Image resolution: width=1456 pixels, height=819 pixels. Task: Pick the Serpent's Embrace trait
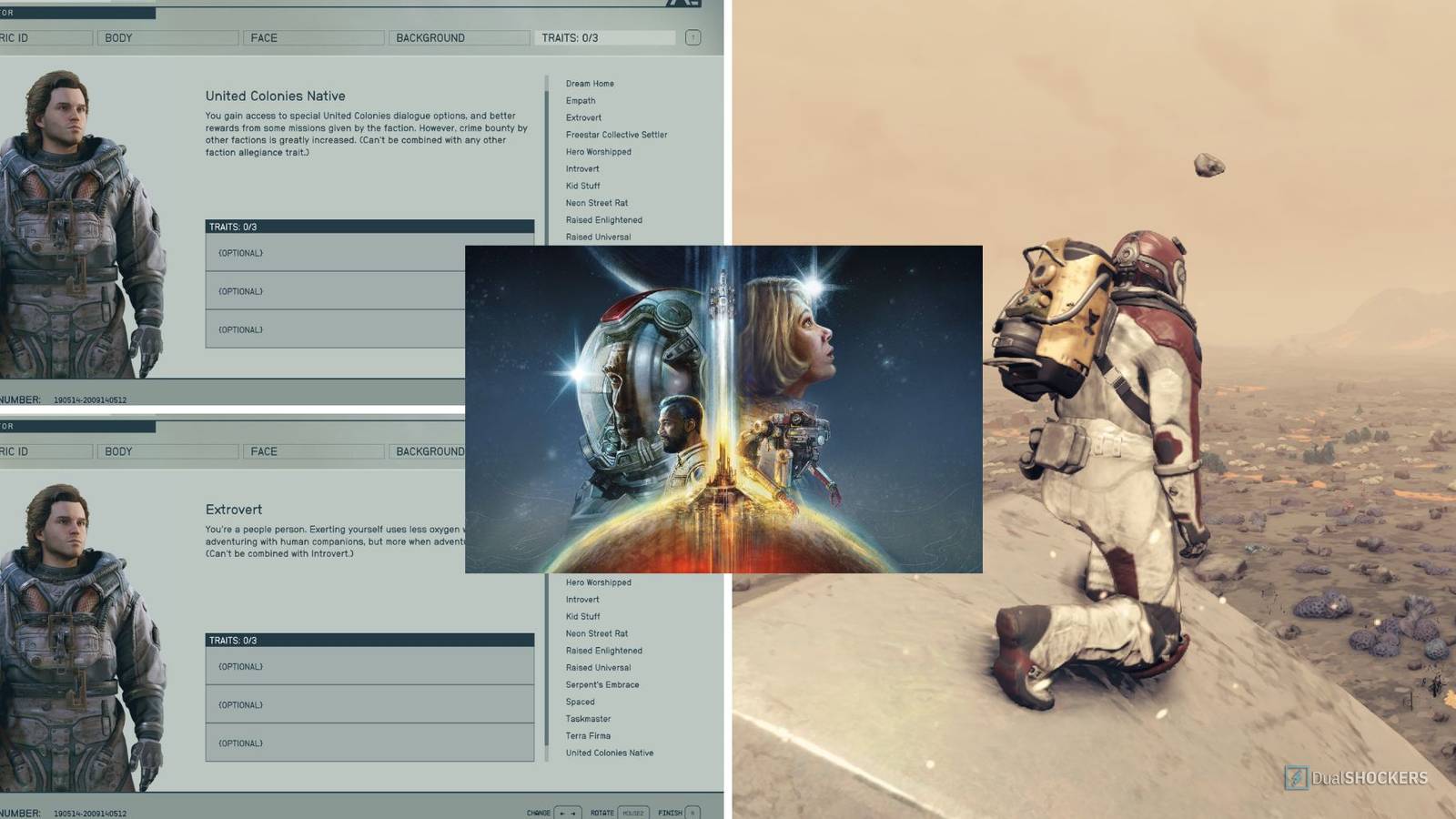(602, 685)
